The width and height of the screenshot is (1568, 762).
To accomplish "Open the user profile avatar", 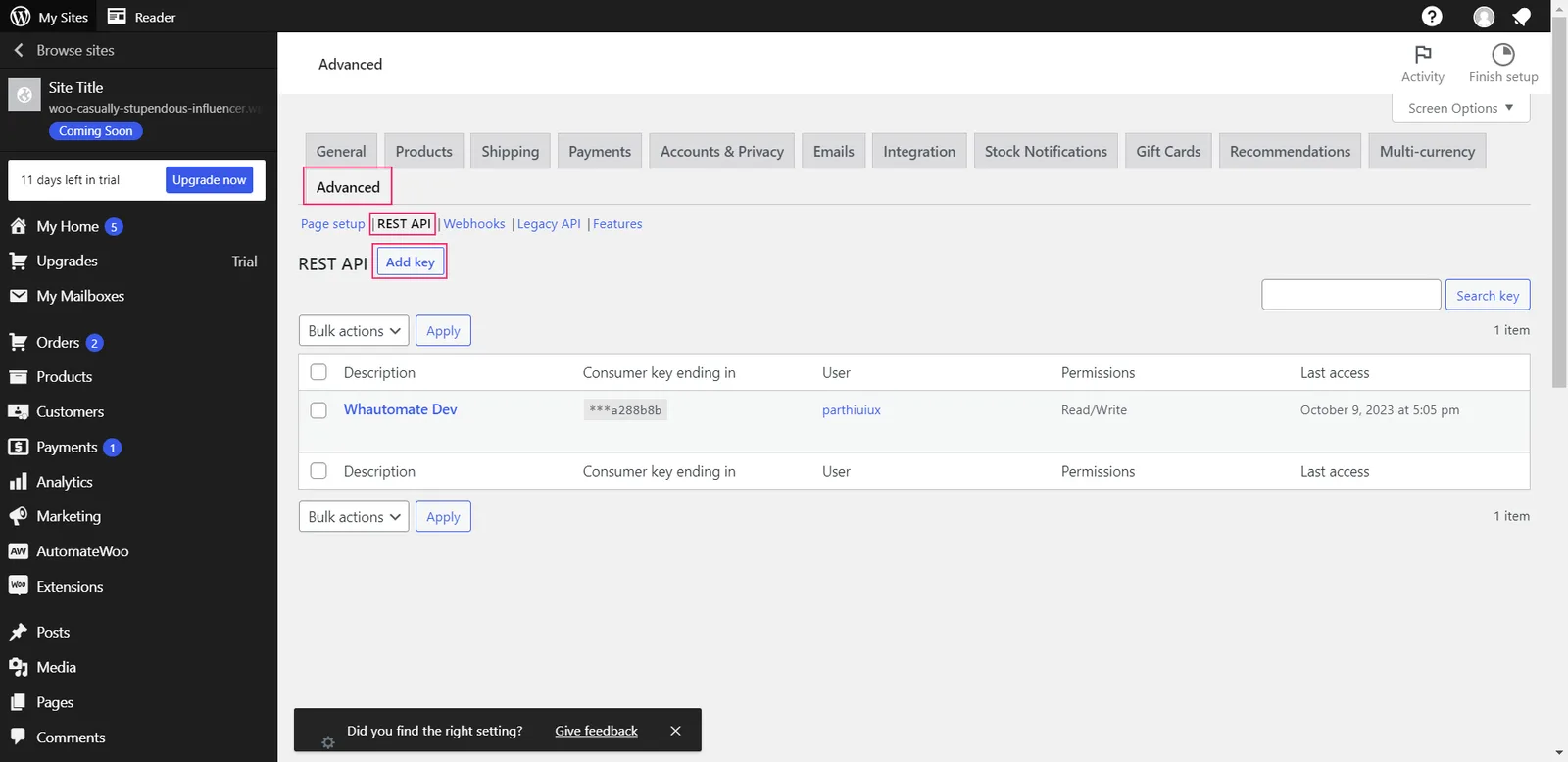I will [1484, 17].
